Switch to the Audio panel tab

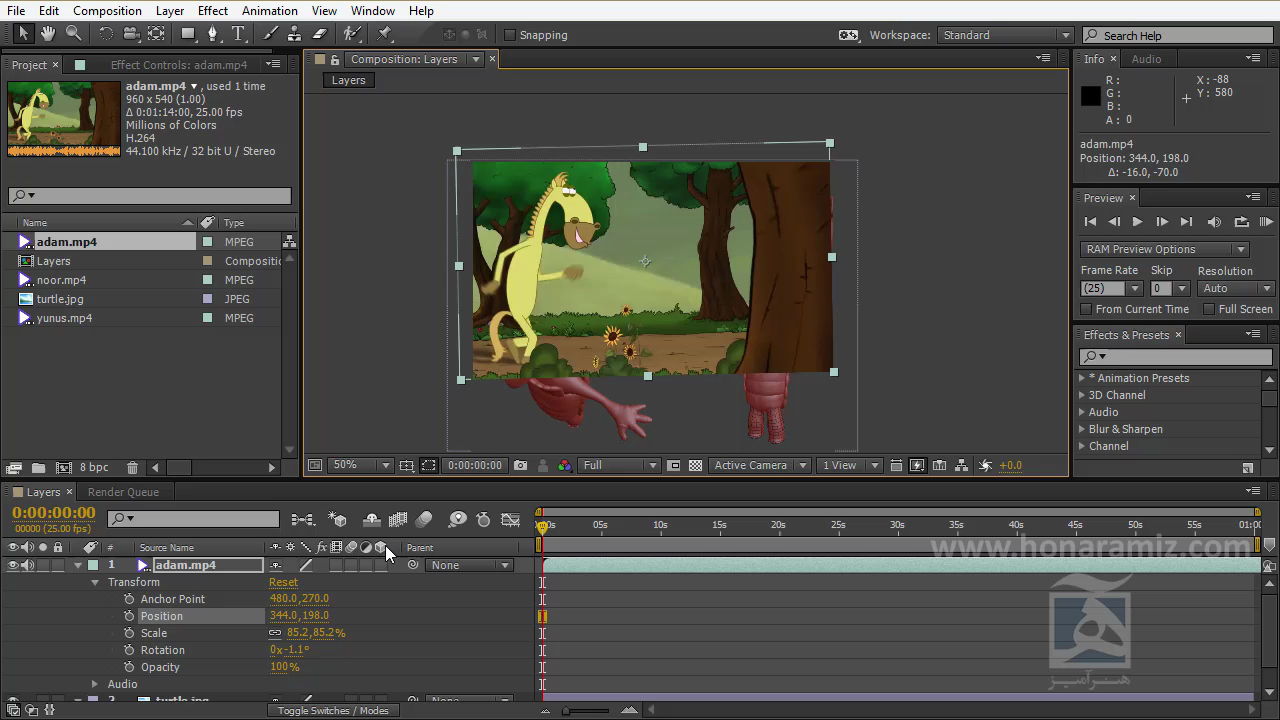(x=1146, y=59)
